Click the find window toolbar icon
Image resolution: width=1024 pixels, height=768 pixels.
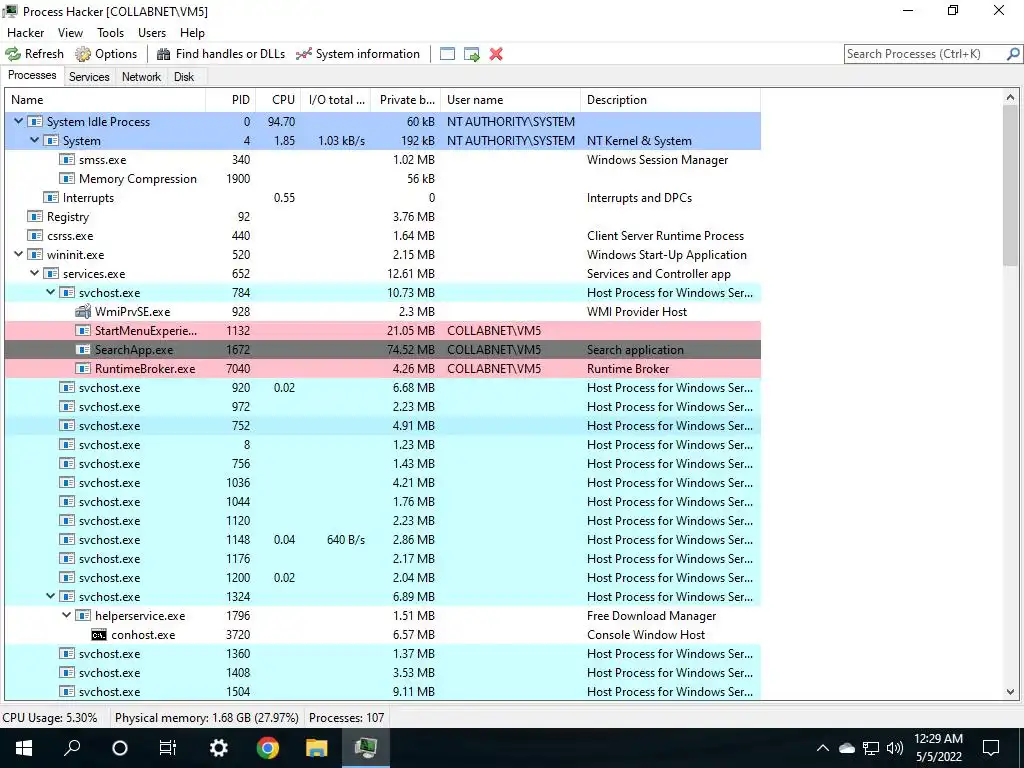pos(447,54)
